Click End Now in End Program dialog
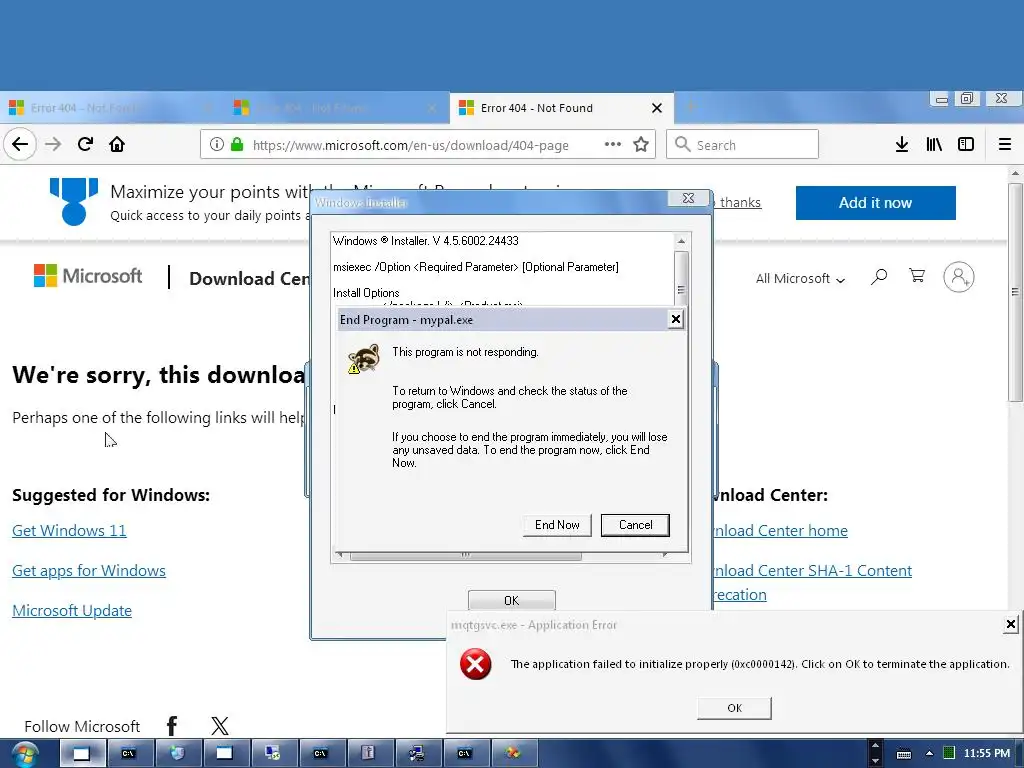This screenshot has width=1024, height=768. point(557,525)
